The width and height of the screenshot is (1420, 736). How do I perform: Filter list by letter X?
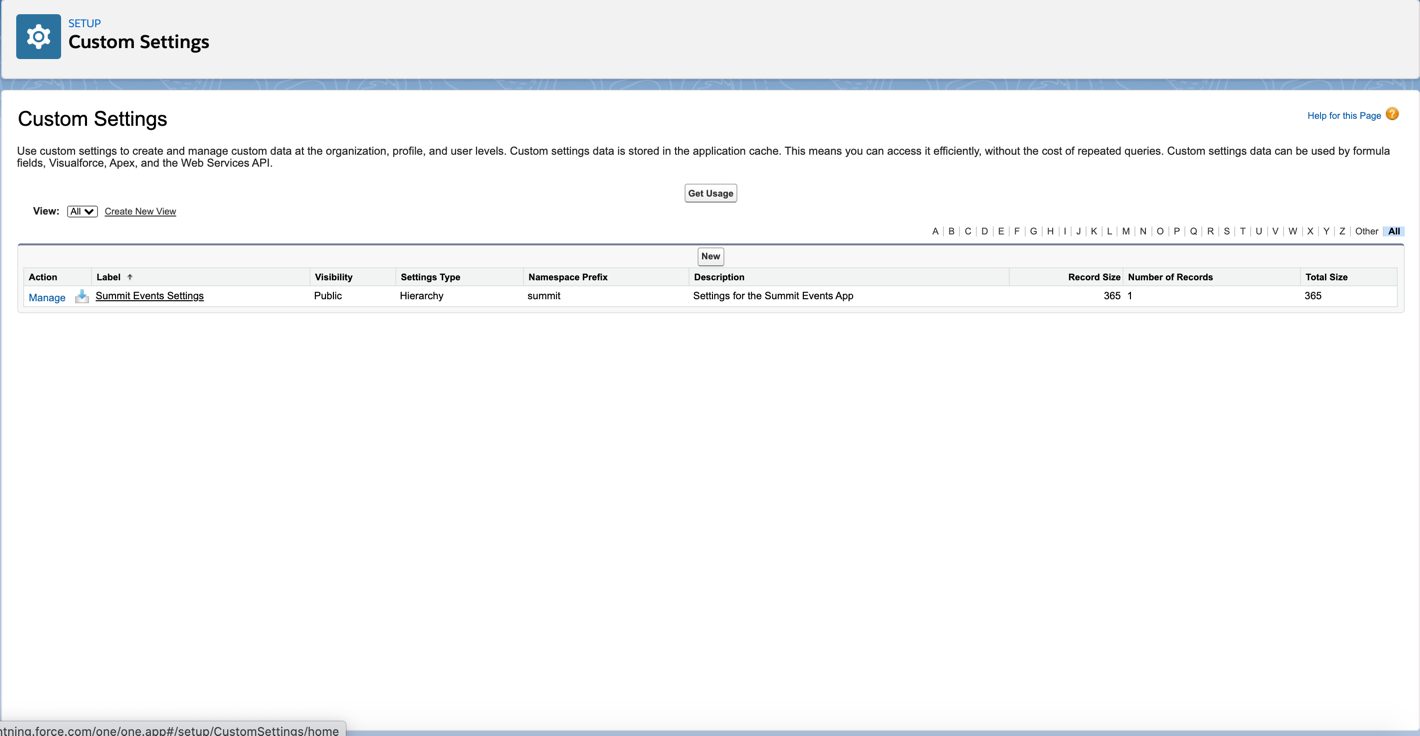1310,231
